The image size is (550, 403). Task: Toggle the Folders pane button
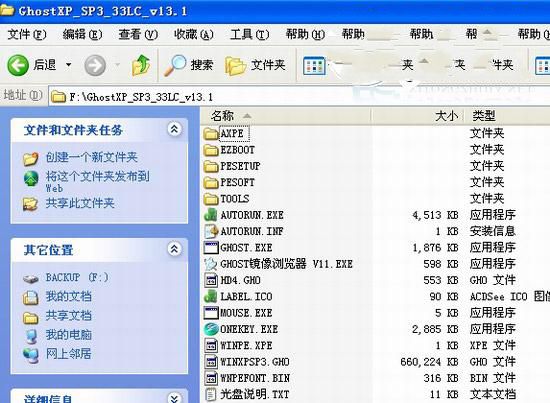[255, 65]
